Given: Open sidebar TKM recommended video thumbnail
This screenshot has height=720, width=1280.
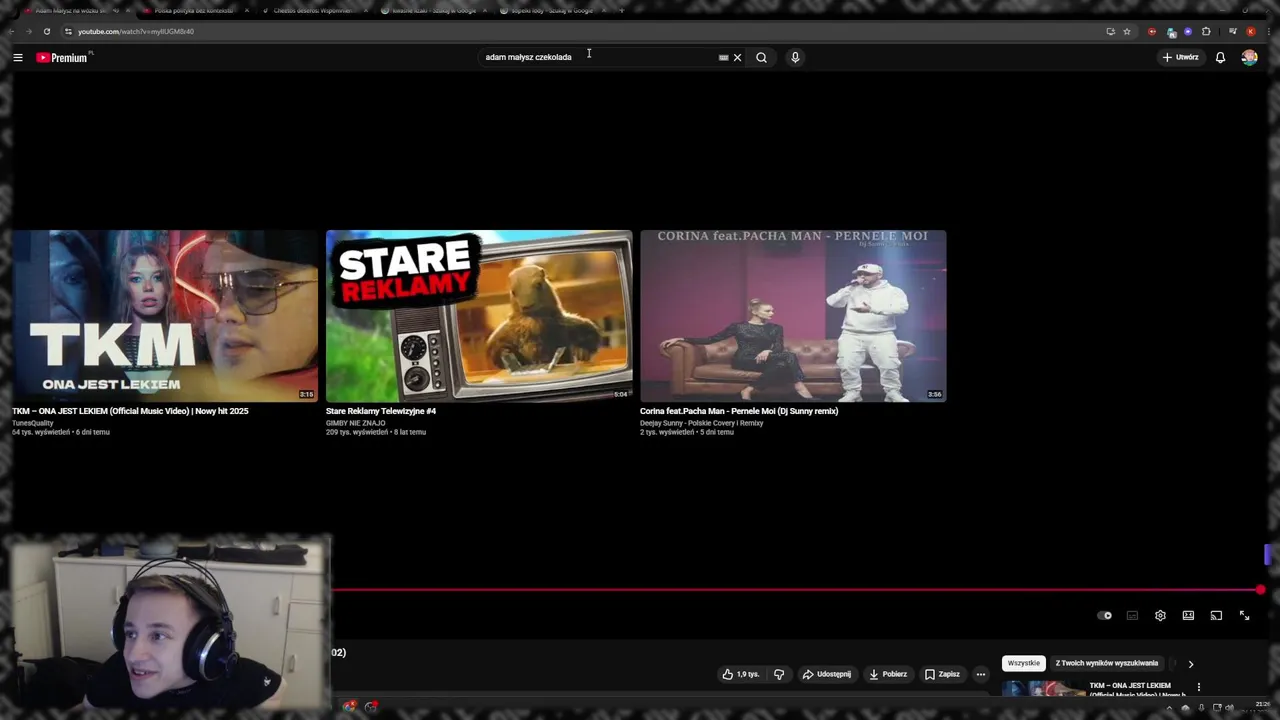Looking at the screenshot, I should (x=1043, y=690).
